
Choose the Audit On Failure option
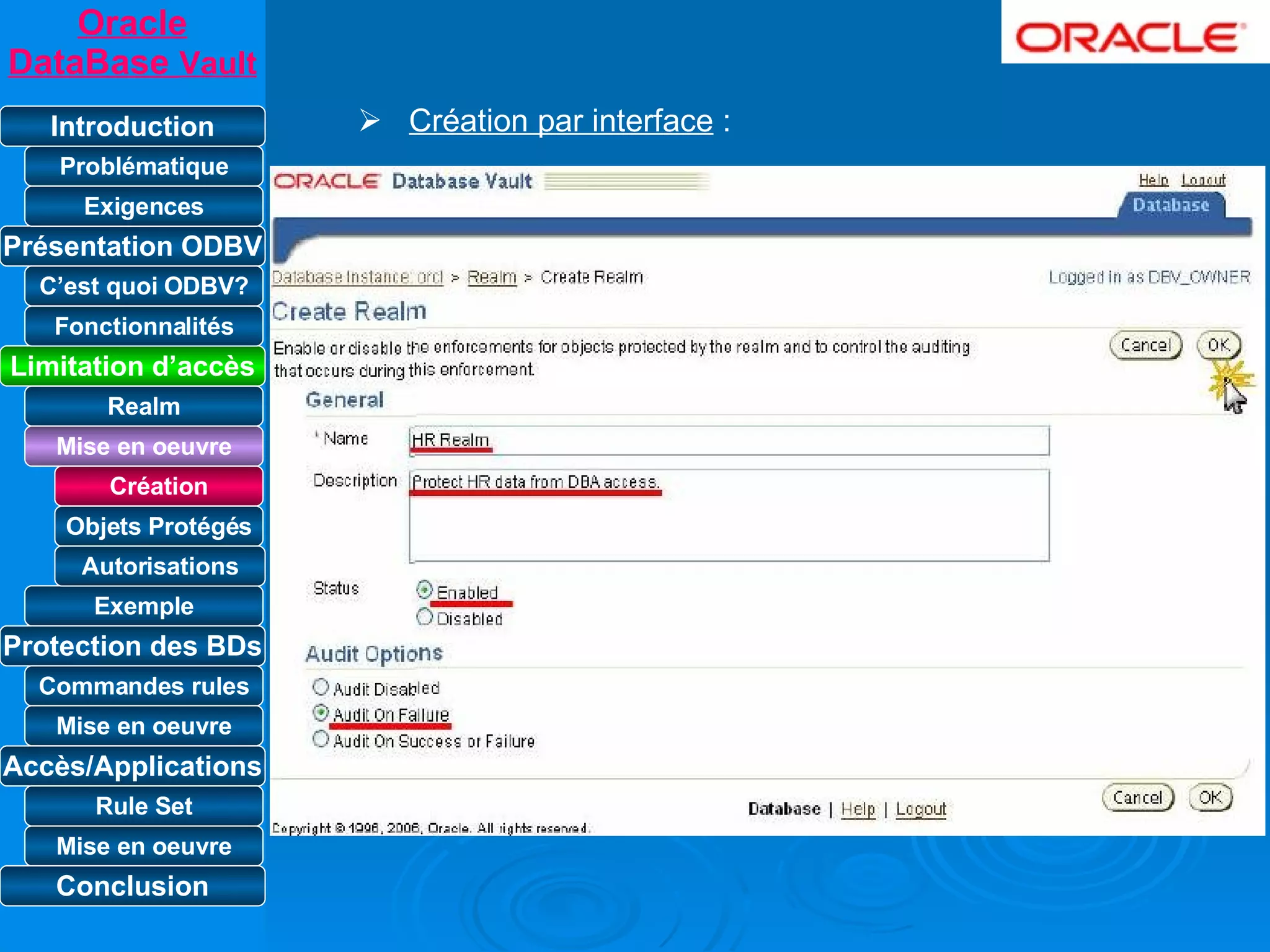321,713
